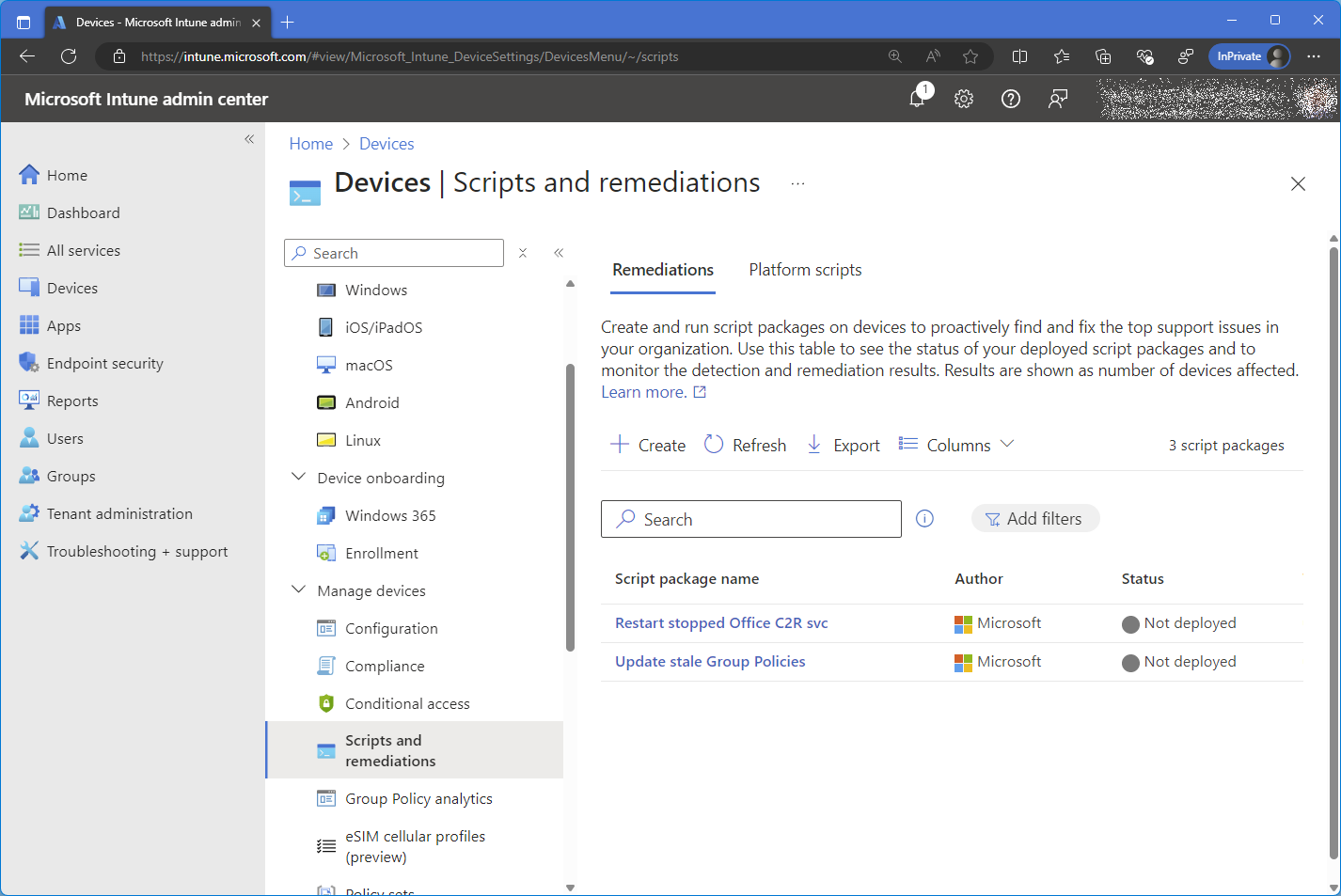The height and width of the screenshot is (896, 1341).
Task: Collapse the Device onboarding section
Action: click(299, 478)
